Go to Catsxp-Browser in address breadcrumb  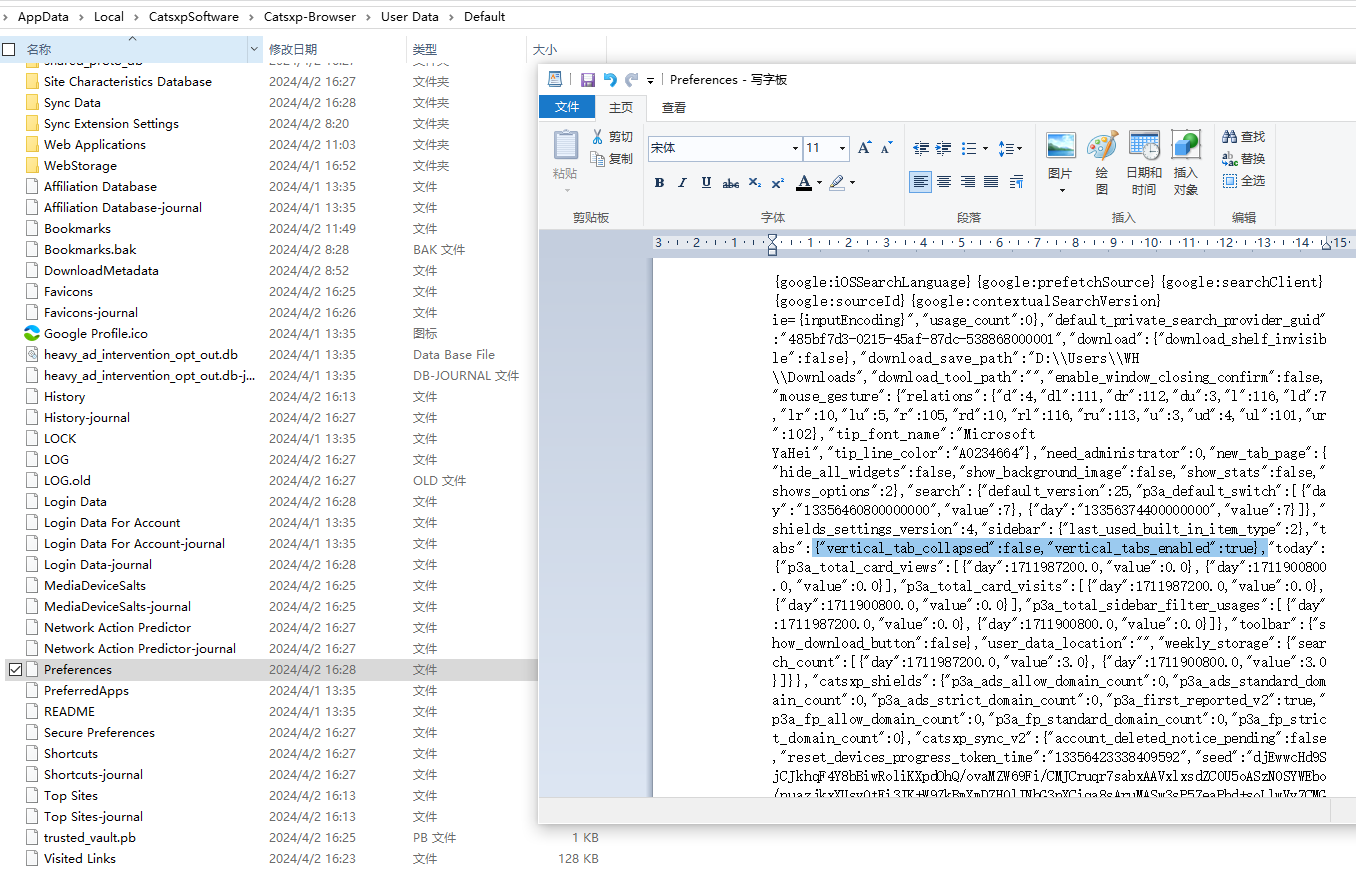click(310, 16)
